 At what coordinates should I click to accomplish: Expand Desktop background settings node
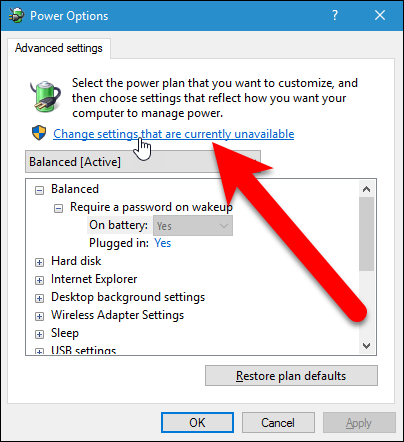[39, 298]
